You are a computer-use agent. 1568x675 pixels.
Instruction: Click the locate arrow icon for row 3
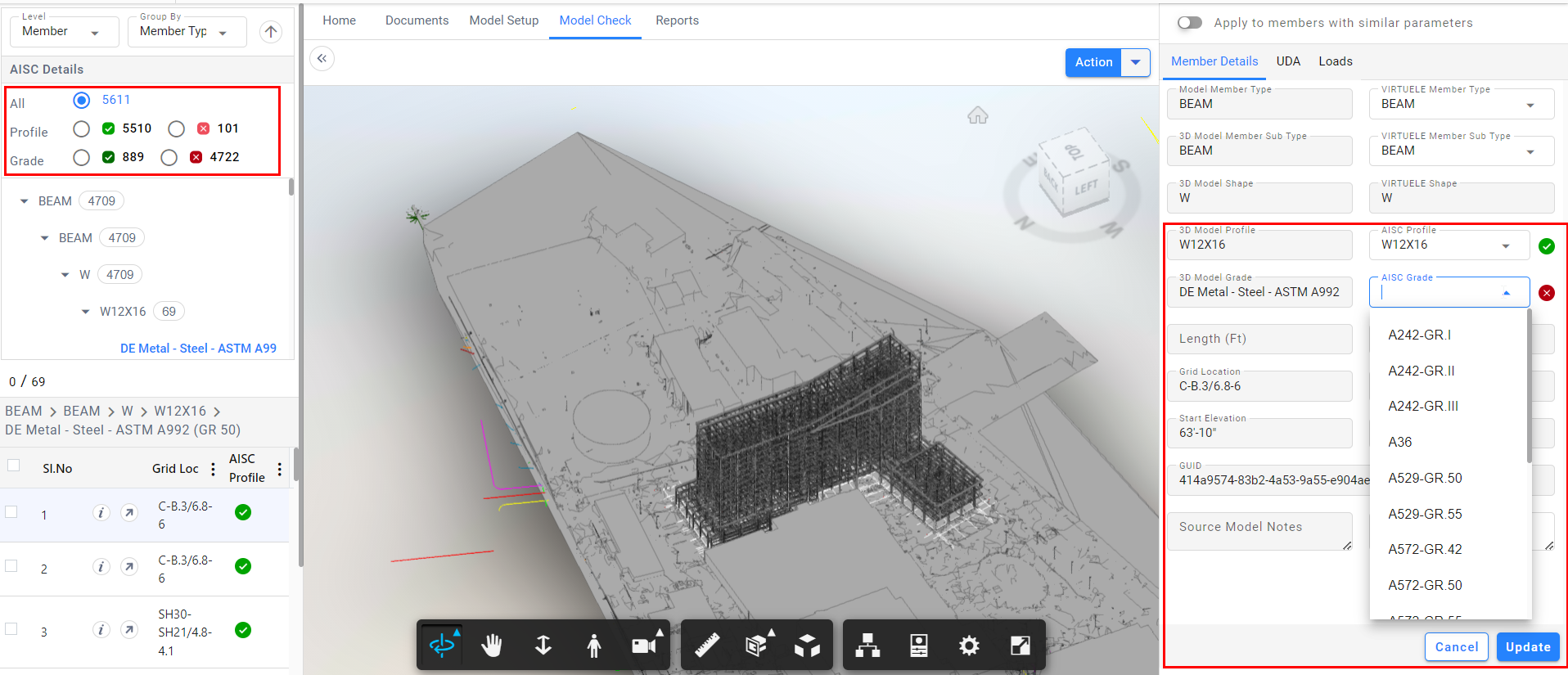coord(129,630)
